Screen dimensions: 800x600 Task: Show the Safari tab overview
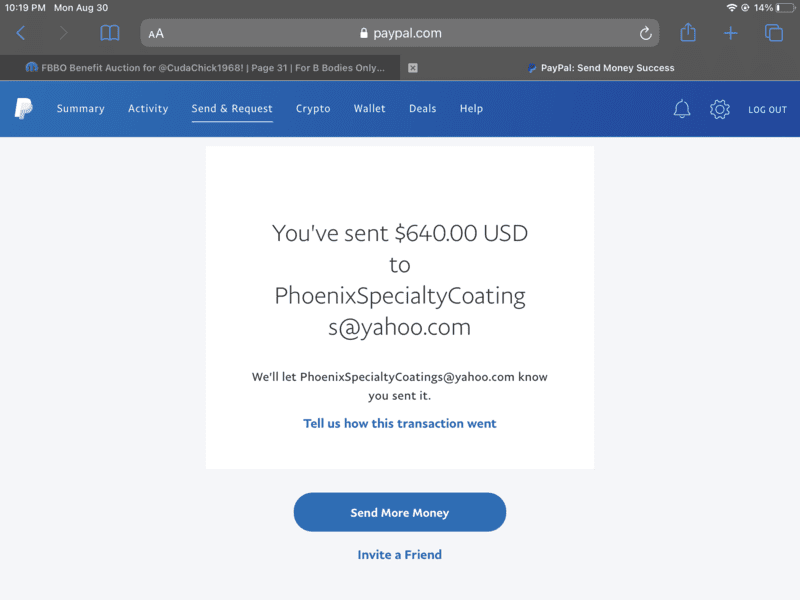774,33
